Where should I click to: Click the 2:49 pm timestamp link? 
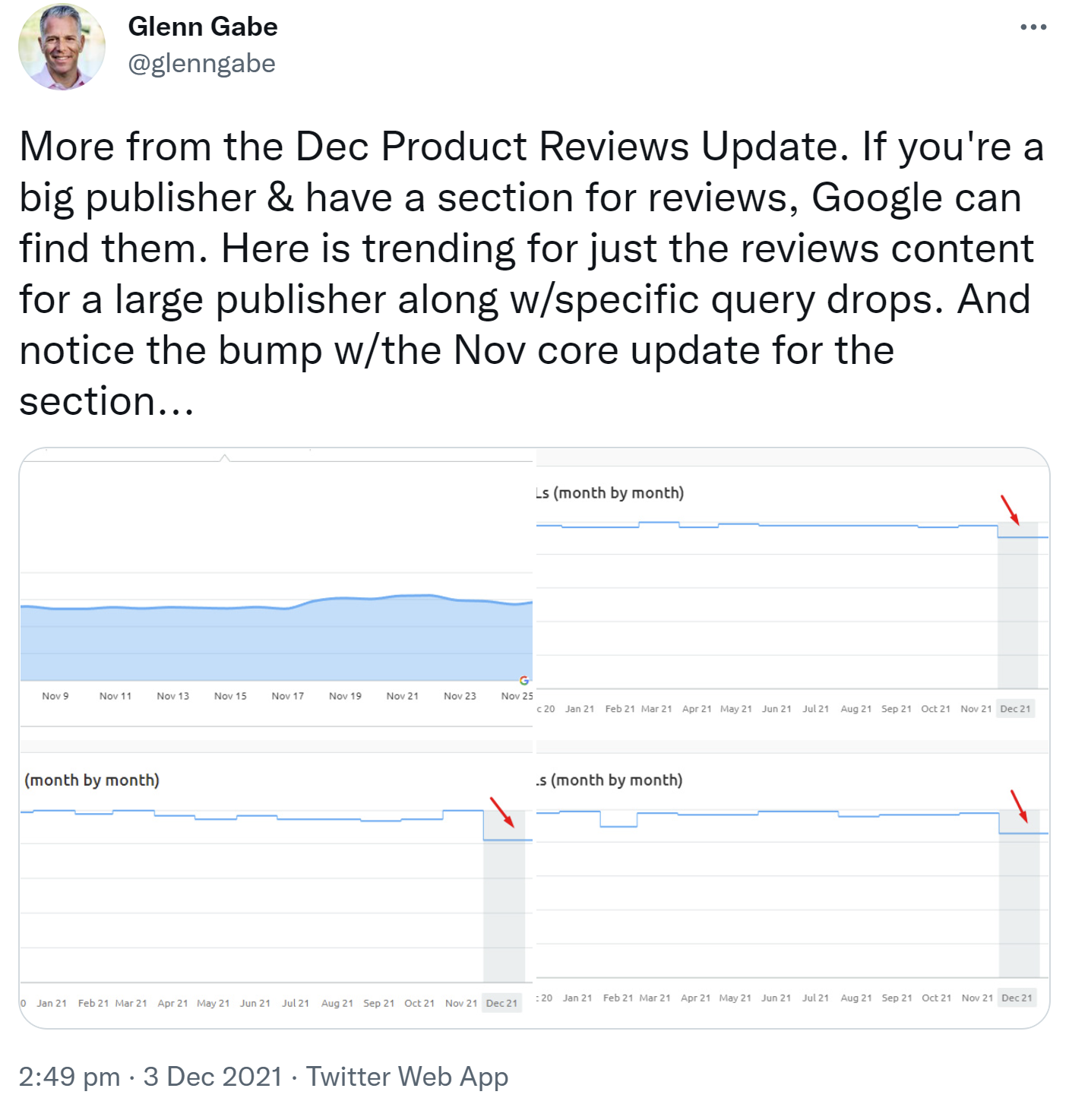point(67,1077)
